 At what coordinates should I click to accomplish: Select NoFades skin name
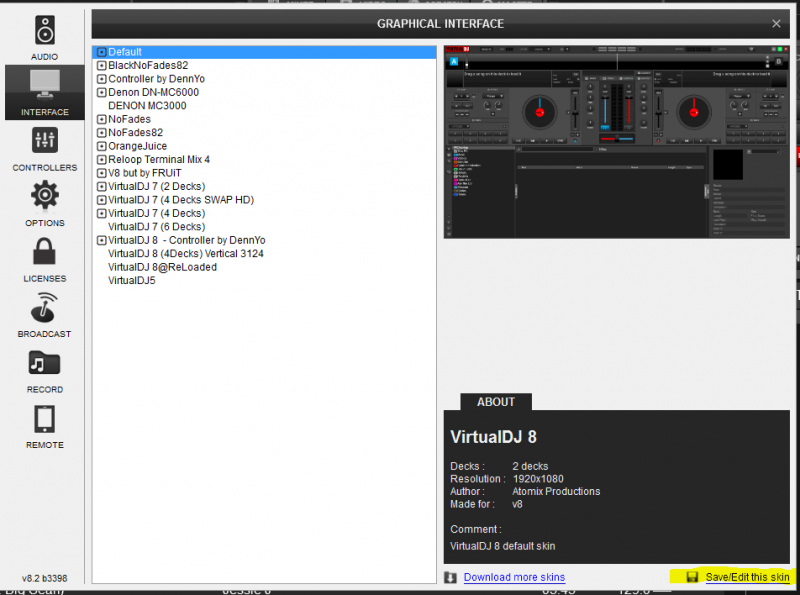pos(130,119)
